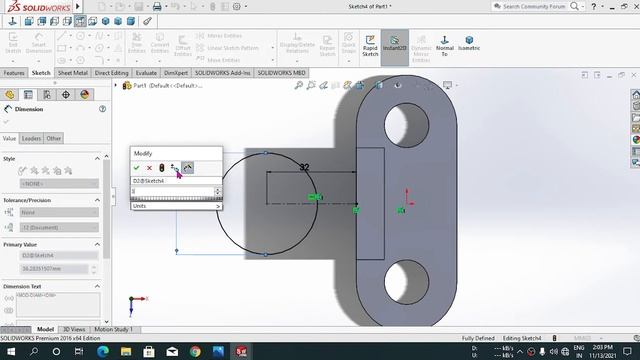Click the Zoom to Fit magnifier icon
Screen dimensions: 640x360
click(299, 85)
